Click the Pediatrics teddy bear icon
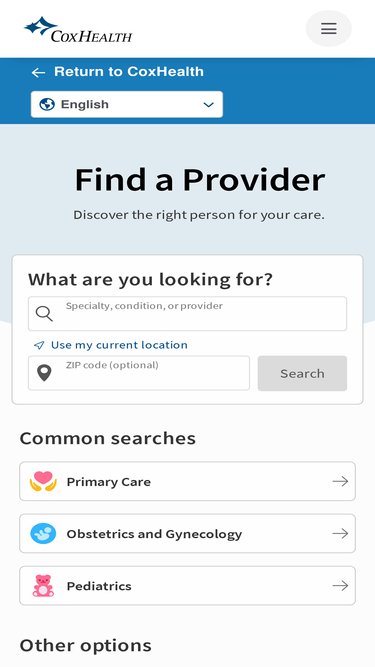The height and width of the screenshot is (667, 375). click(x=43, y=586)
